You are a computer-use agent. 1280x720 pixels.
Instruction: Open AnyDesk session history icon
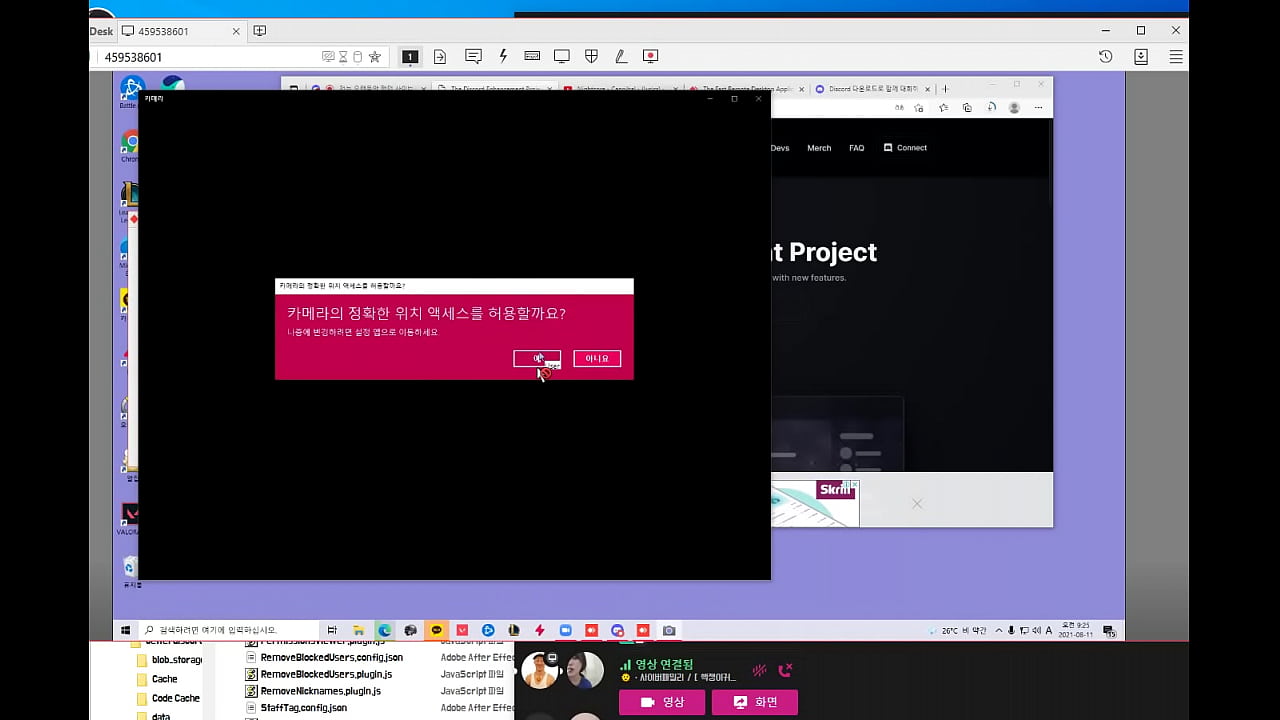tap(1105, 57)
